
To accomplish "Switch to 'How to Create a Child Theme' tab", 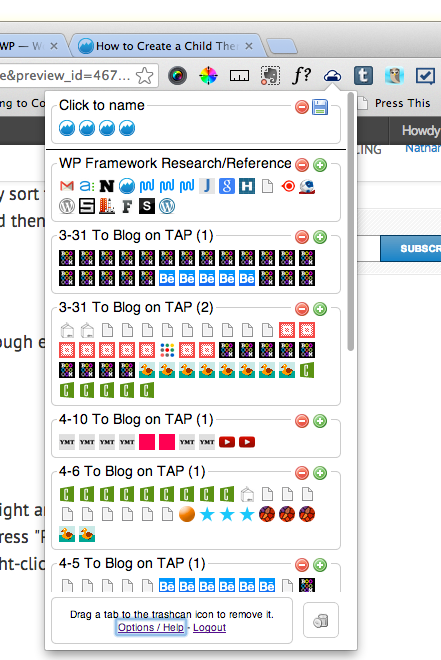I will [167, 46].
